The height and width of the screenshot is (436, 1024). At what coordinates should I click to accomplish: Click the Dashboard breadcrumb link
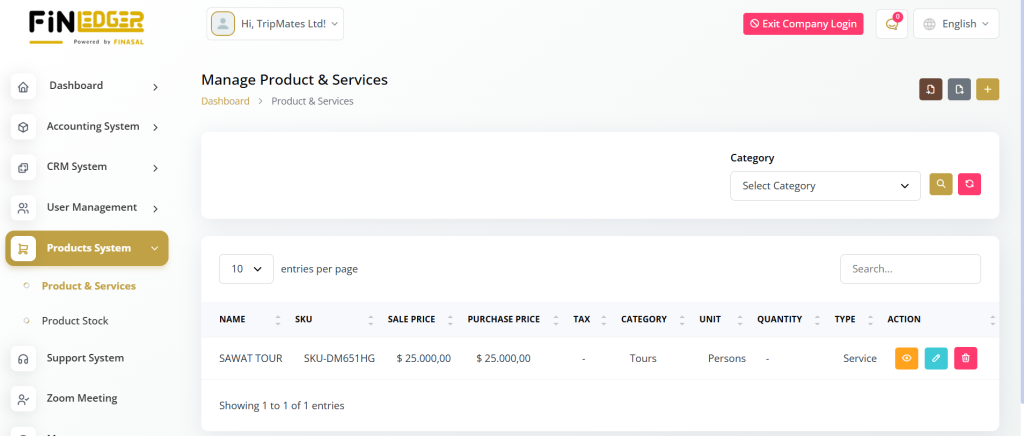click(225, 101)
